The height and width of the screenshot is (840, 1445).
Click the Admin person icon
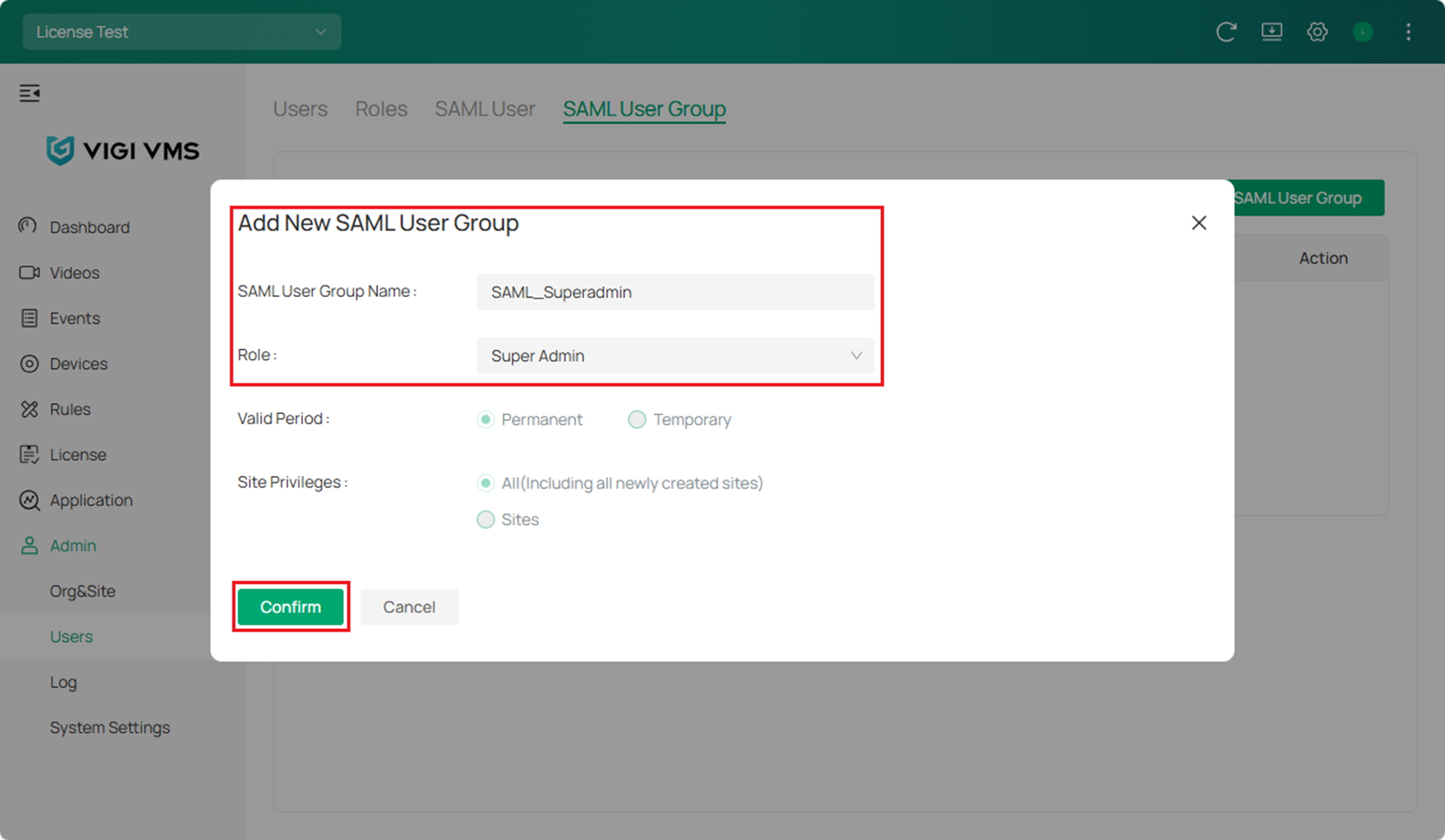pos(29,545)
